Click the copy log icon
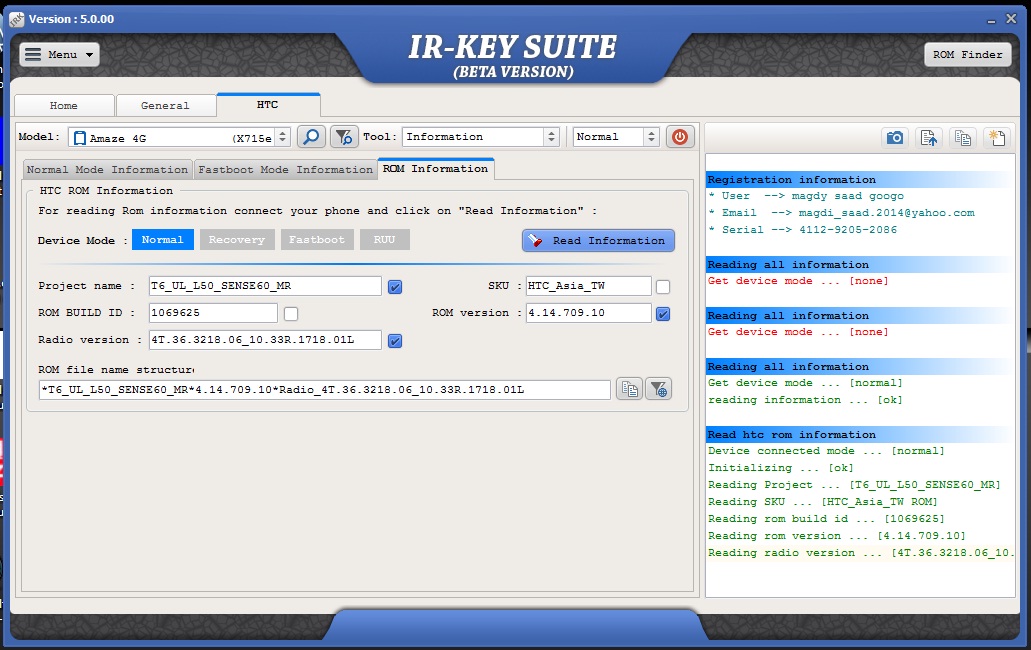The image size is (1031, 650). tap(963, 137)
